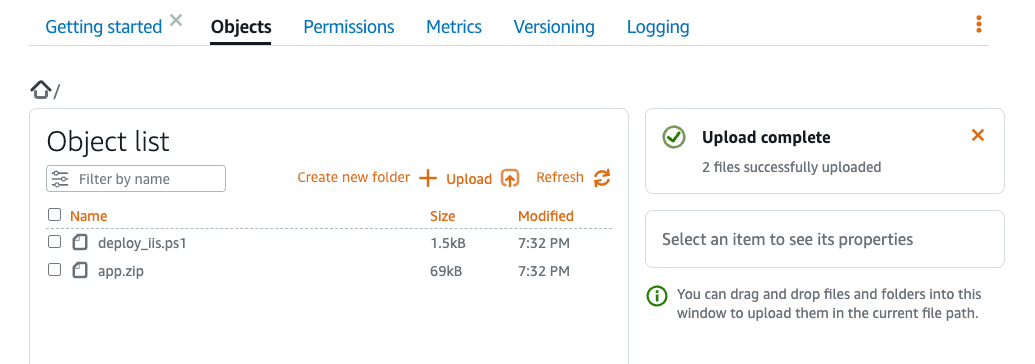Click the deploy_iis.ps1 file icon
The height and width of the screenshot is (364, 1035).
[80, 242]
